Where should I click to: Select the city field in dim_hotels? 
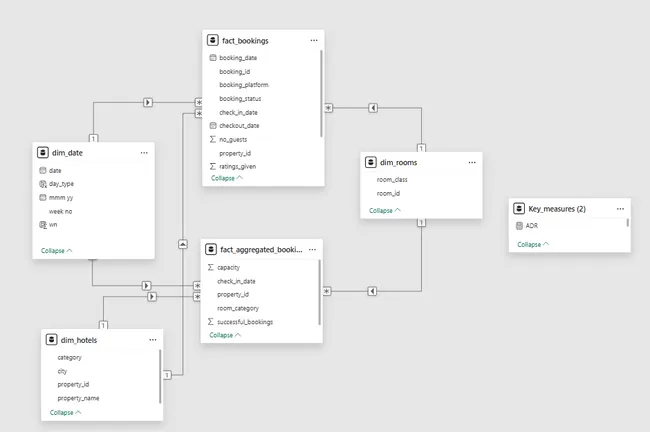62,371
